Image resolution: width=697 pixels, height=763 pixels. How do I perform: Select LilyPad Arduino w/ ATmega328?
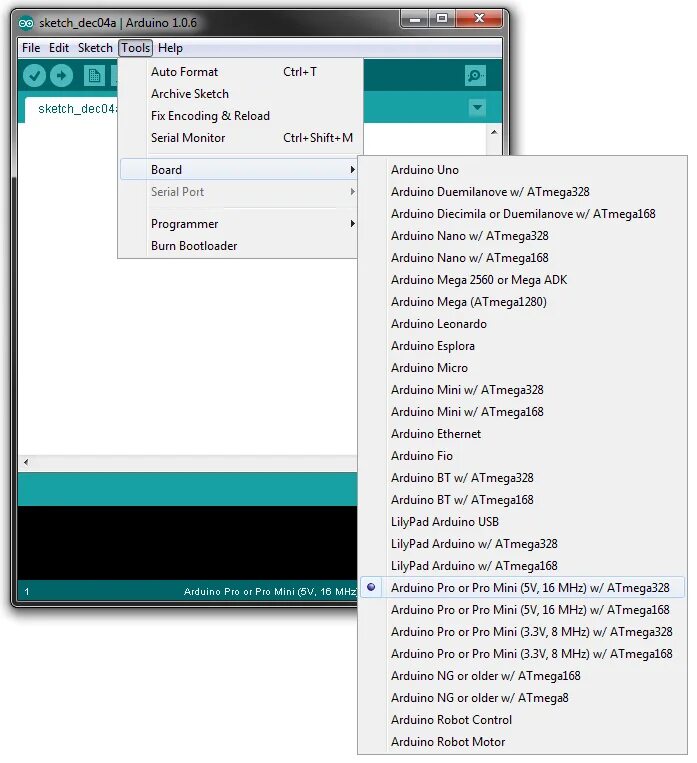pos(522,544)
